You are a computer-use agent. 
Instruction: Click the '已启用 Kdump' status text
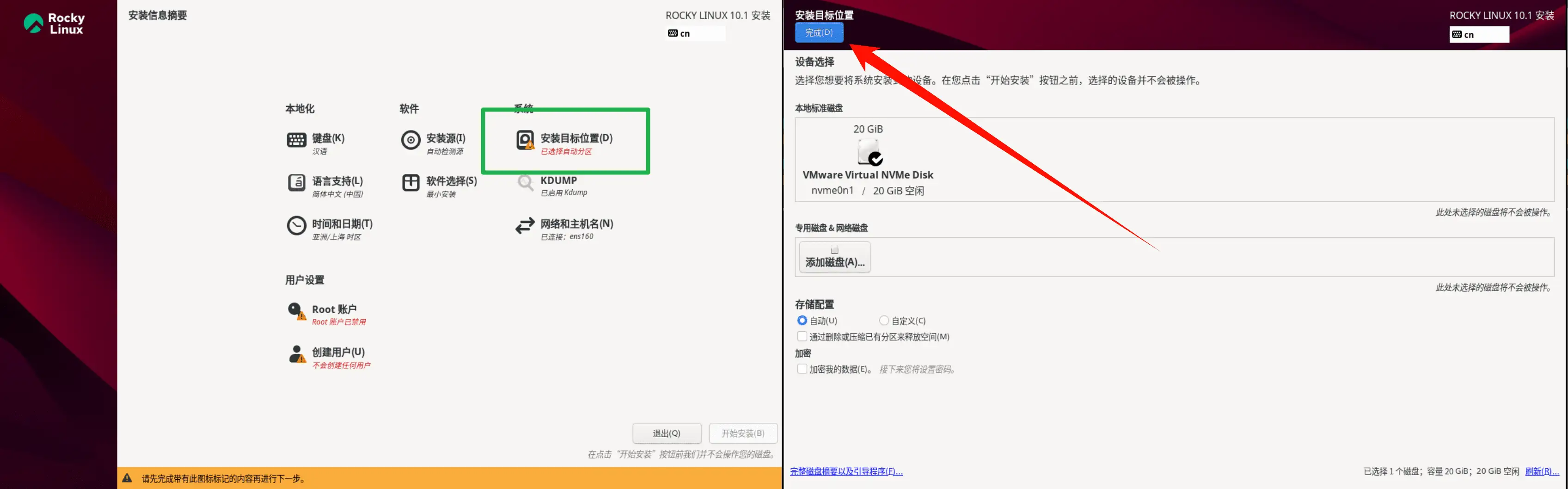[563, 192]
